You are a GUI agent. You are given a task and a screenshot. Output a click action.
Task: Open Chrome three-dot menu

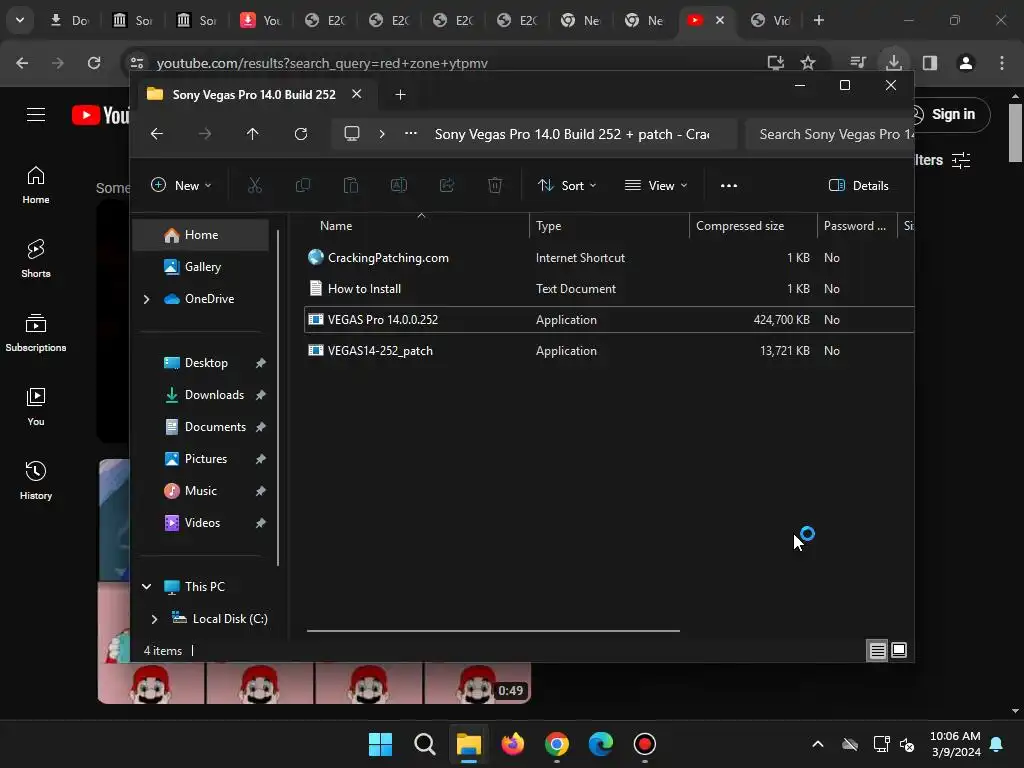(1002, 63)
